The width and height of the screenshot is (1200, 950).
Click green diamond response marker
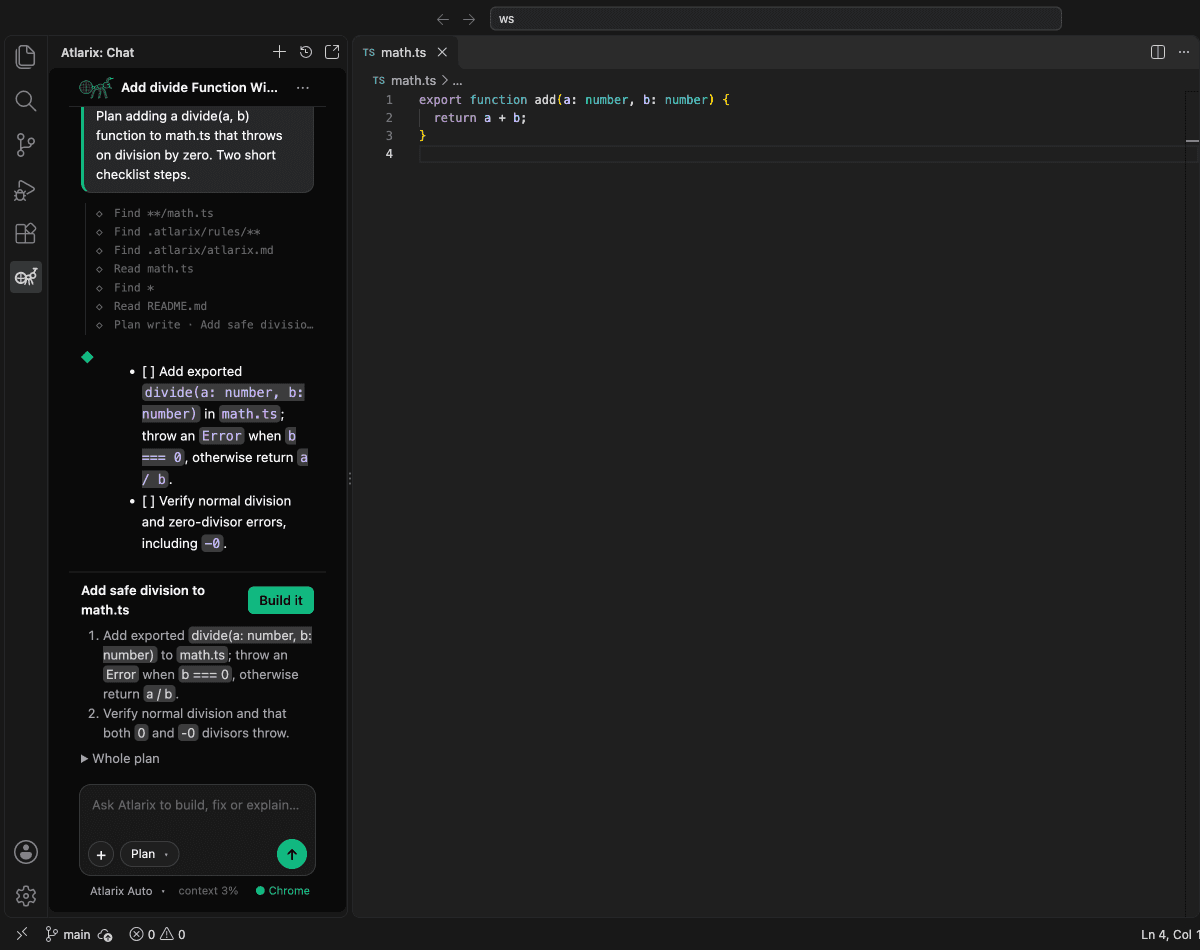click(87, 357)
